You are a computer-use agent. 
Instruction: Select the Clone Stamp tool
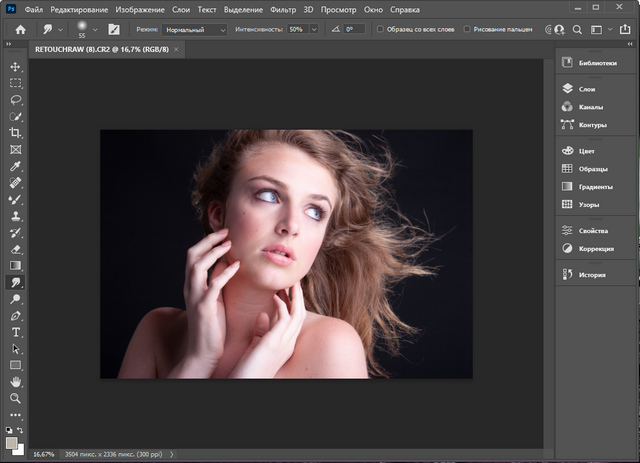tap(16, 215)
